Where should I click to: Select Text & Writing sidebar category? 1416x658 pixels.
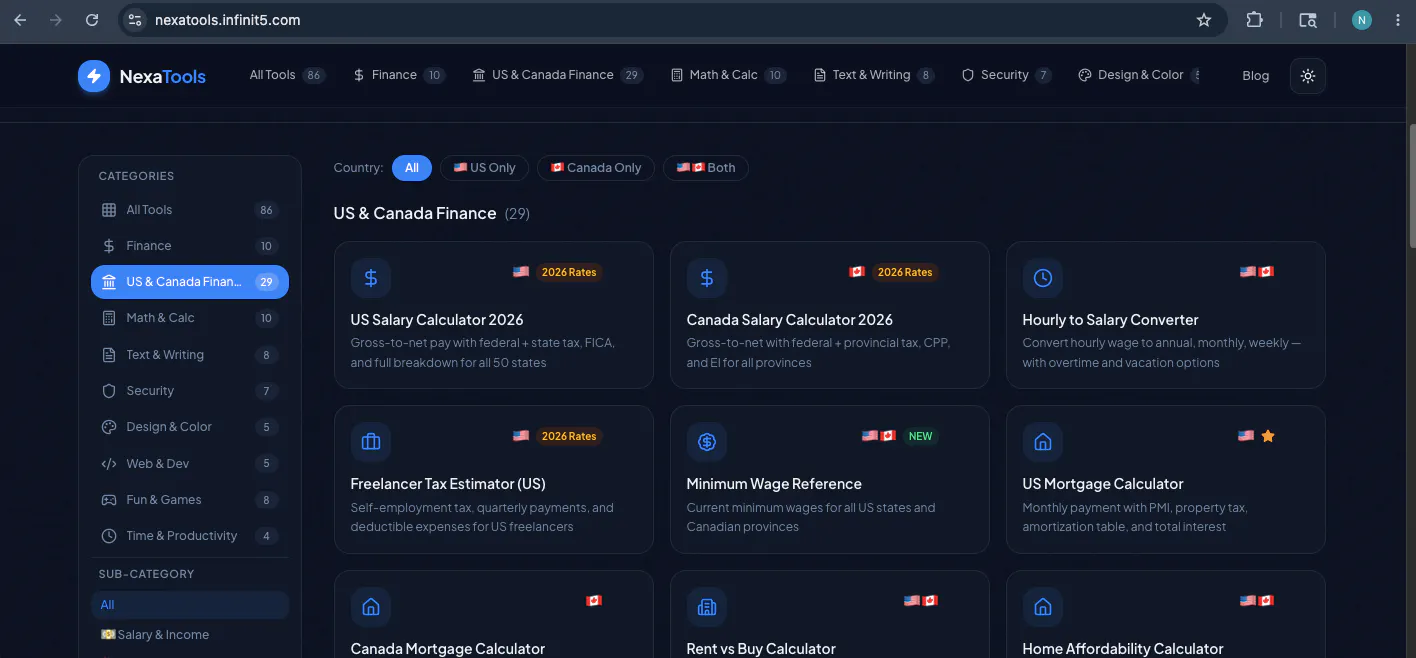click(x=190, y=355)
